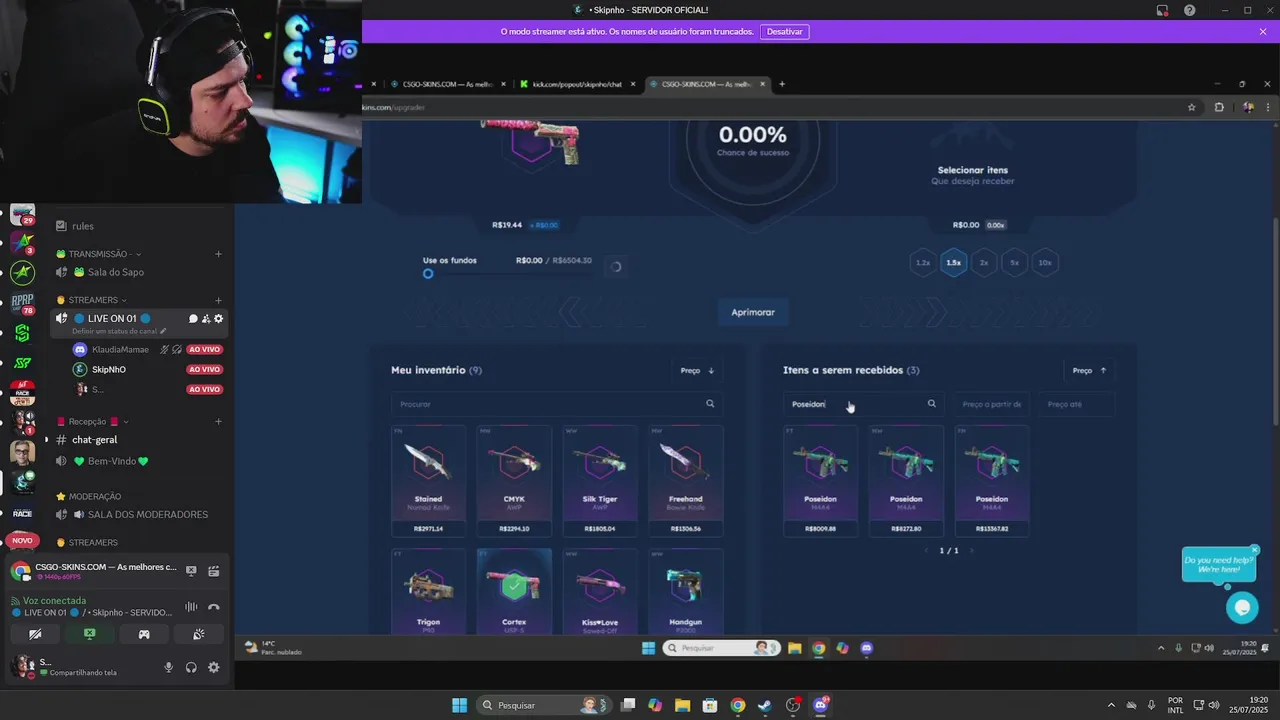Open the LIVE ON 01 channel settings gear
Screen dimensions: 1280x720
tap(219, 319)
